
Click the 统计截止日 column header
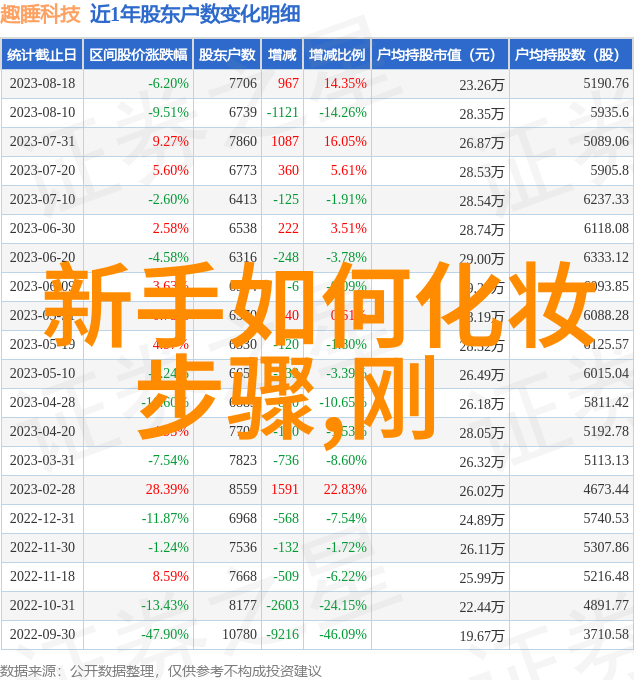tap(42, 55)
